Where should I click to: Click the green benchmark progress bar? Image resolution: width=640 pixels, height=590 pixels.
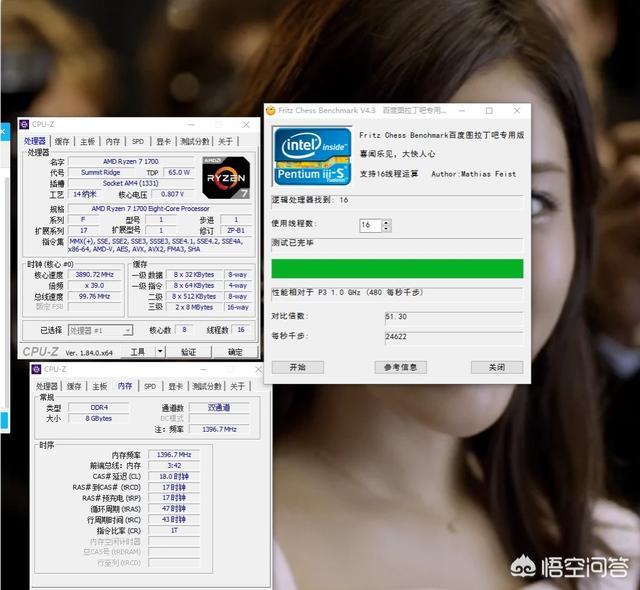coord(397,269)
